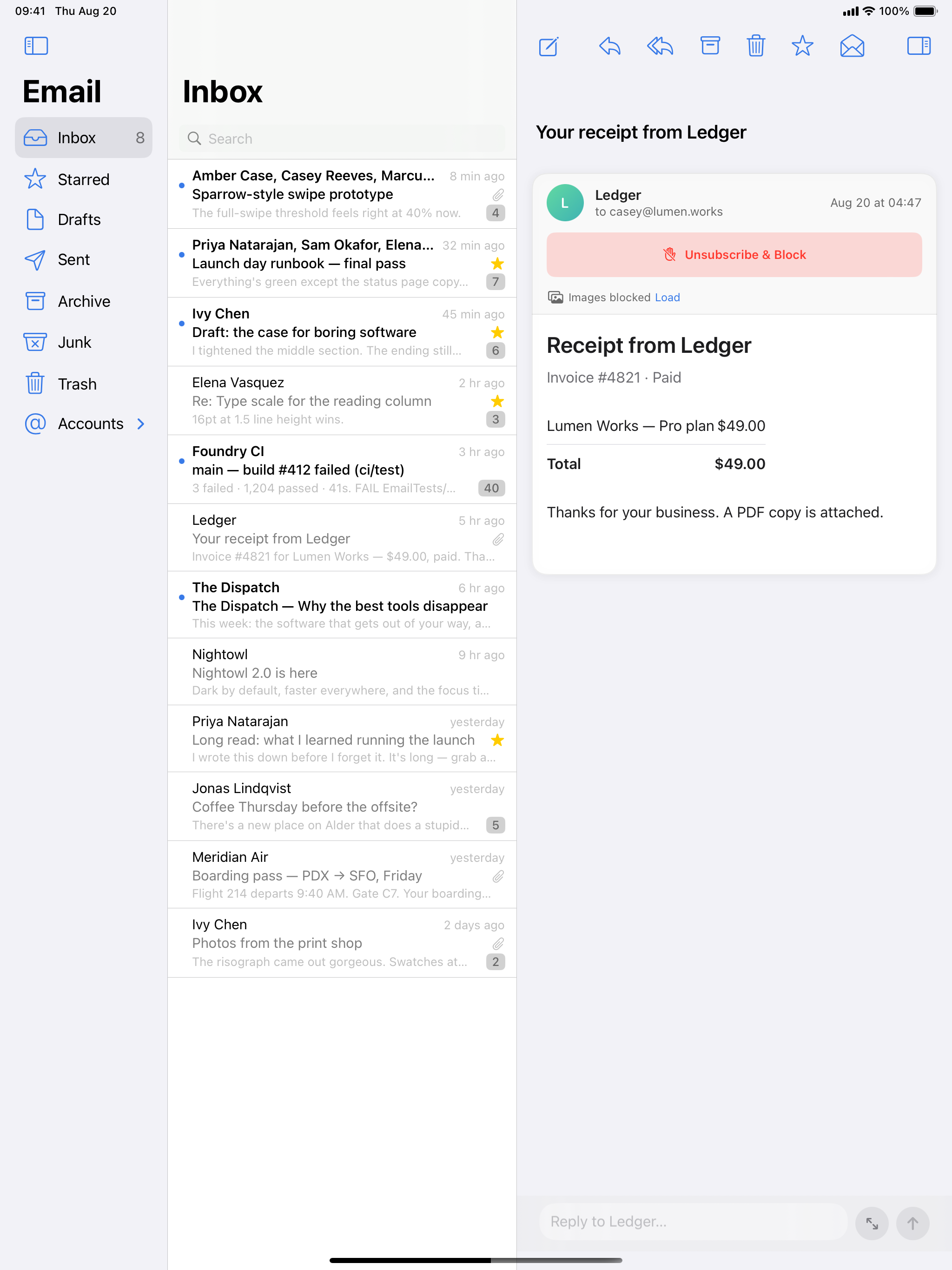Viewport: 952px width, 1270px height.
Task: Open the Trash folder
Action: tap(84, 384)
